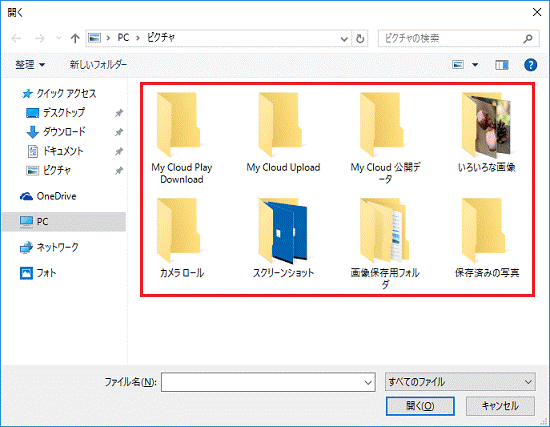Select PC in the navigation pane
Viewport: 550px width, 427px height.
pyautogui.click(x=64, y=222)
